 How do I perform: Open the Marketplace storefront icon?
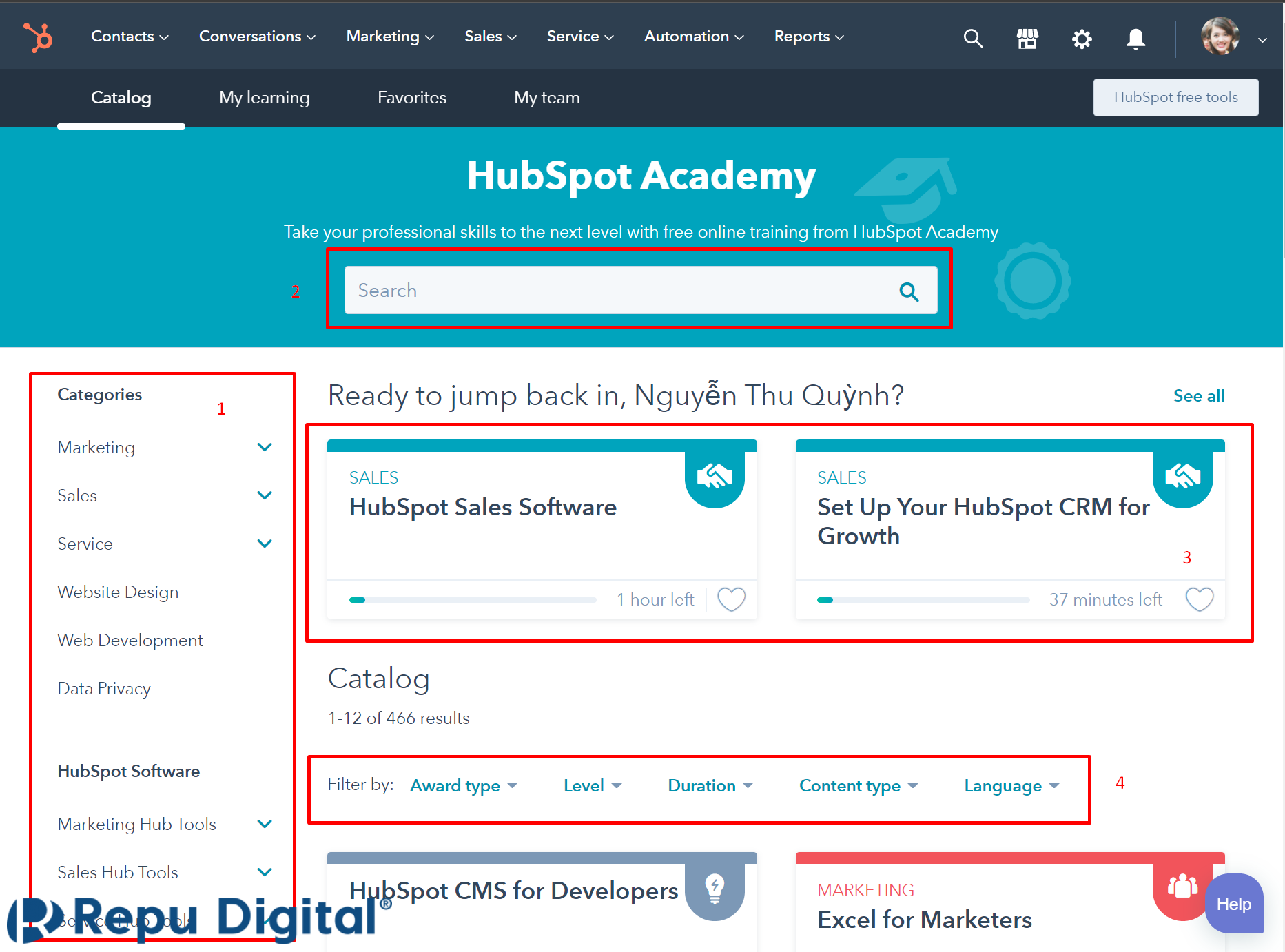[1027, 39]
